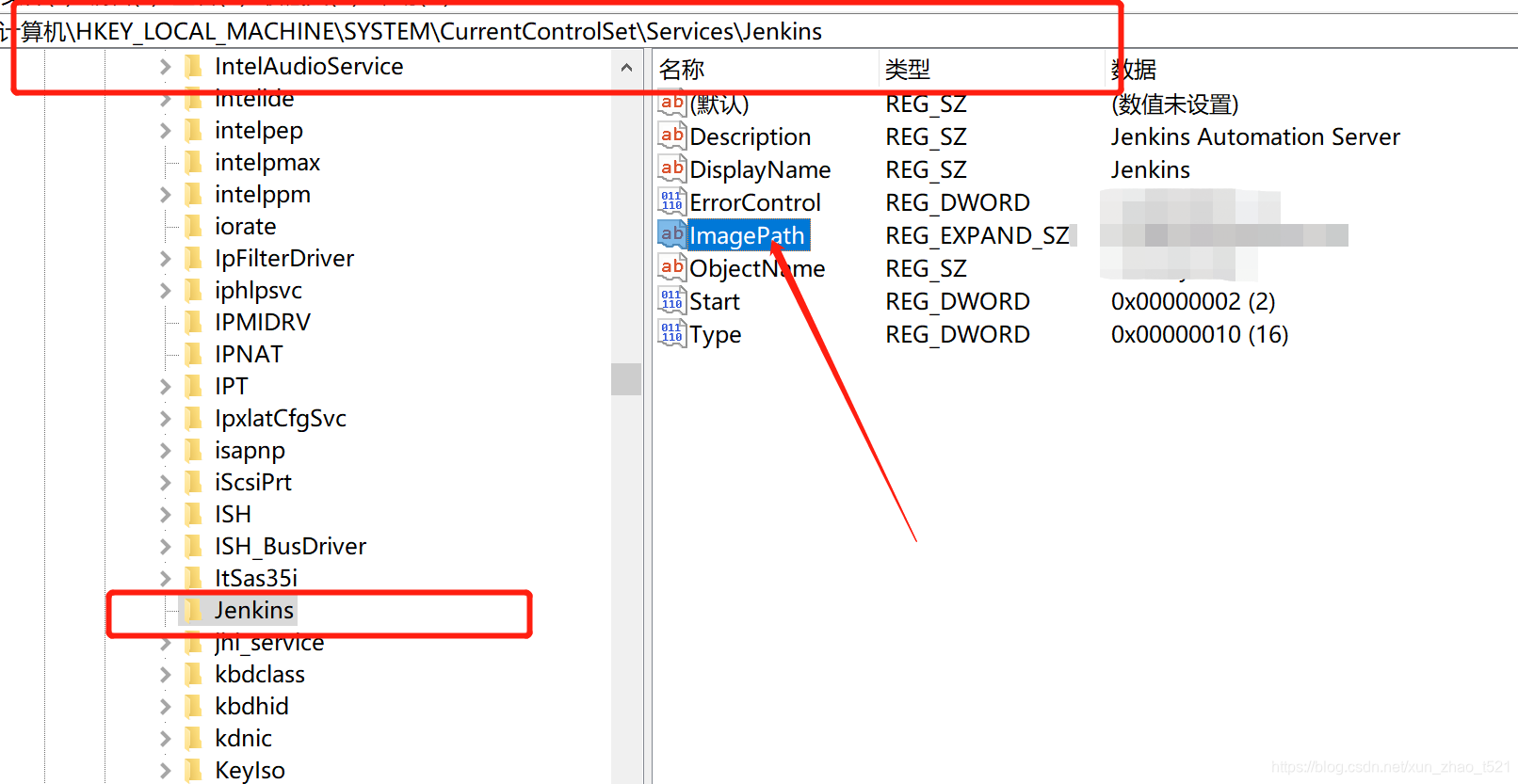
Task: Expand the KeyIso tree node
Action: pos(166,770)
